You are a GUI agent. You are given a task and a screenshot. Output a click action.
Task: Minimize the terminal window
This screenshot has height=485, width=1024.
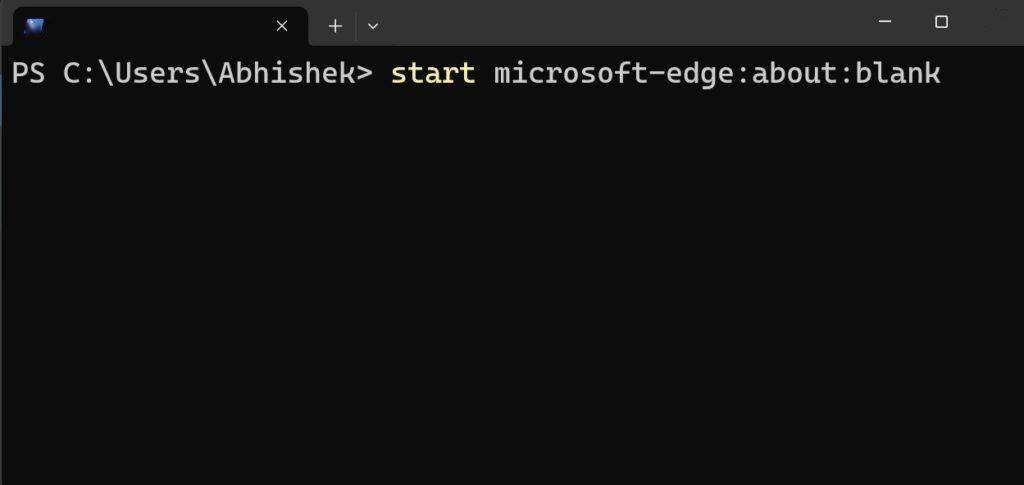[x=885, y=22]
